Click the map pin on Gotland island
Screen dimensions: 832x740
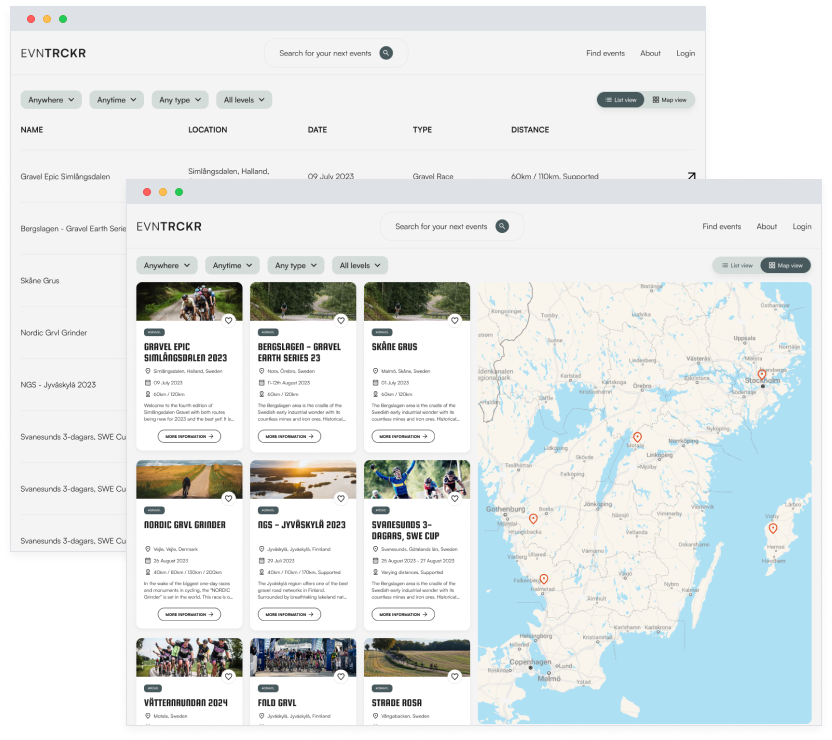coord(772,528)
